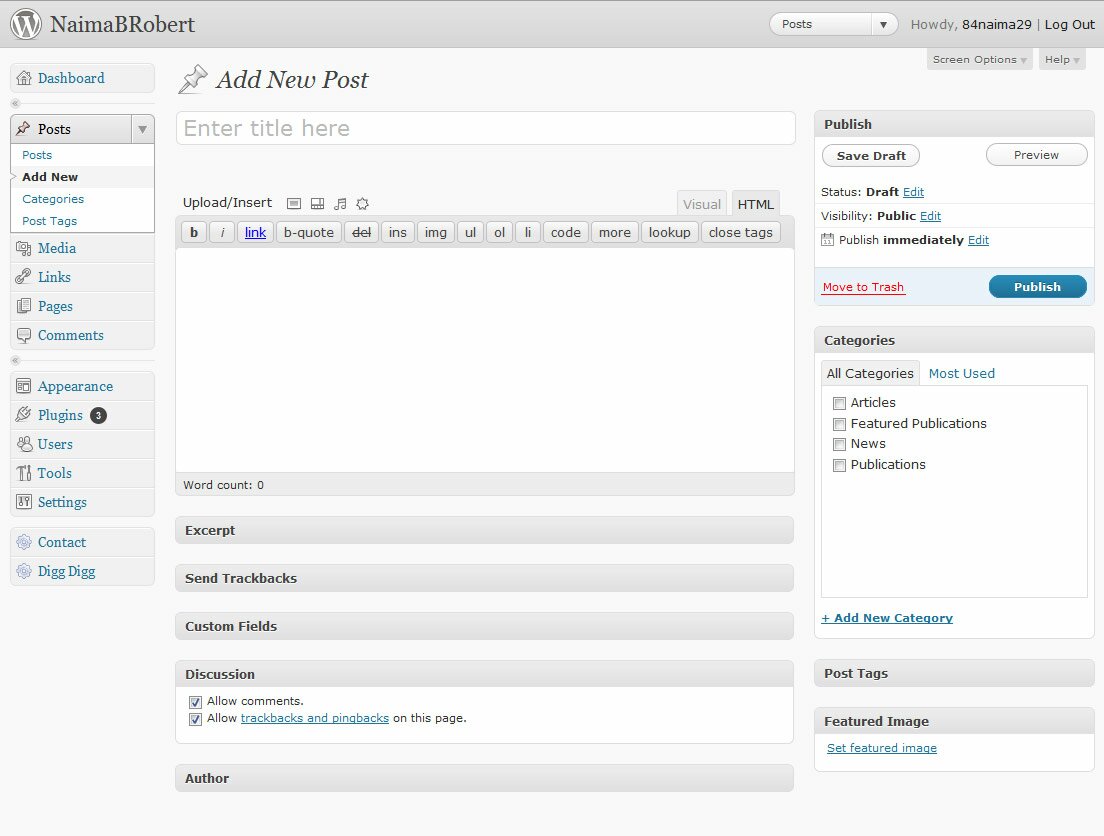Click the Preview button
This screenshot has height=836, width=1104.
pyautogui.click(x=1036, y=155)
